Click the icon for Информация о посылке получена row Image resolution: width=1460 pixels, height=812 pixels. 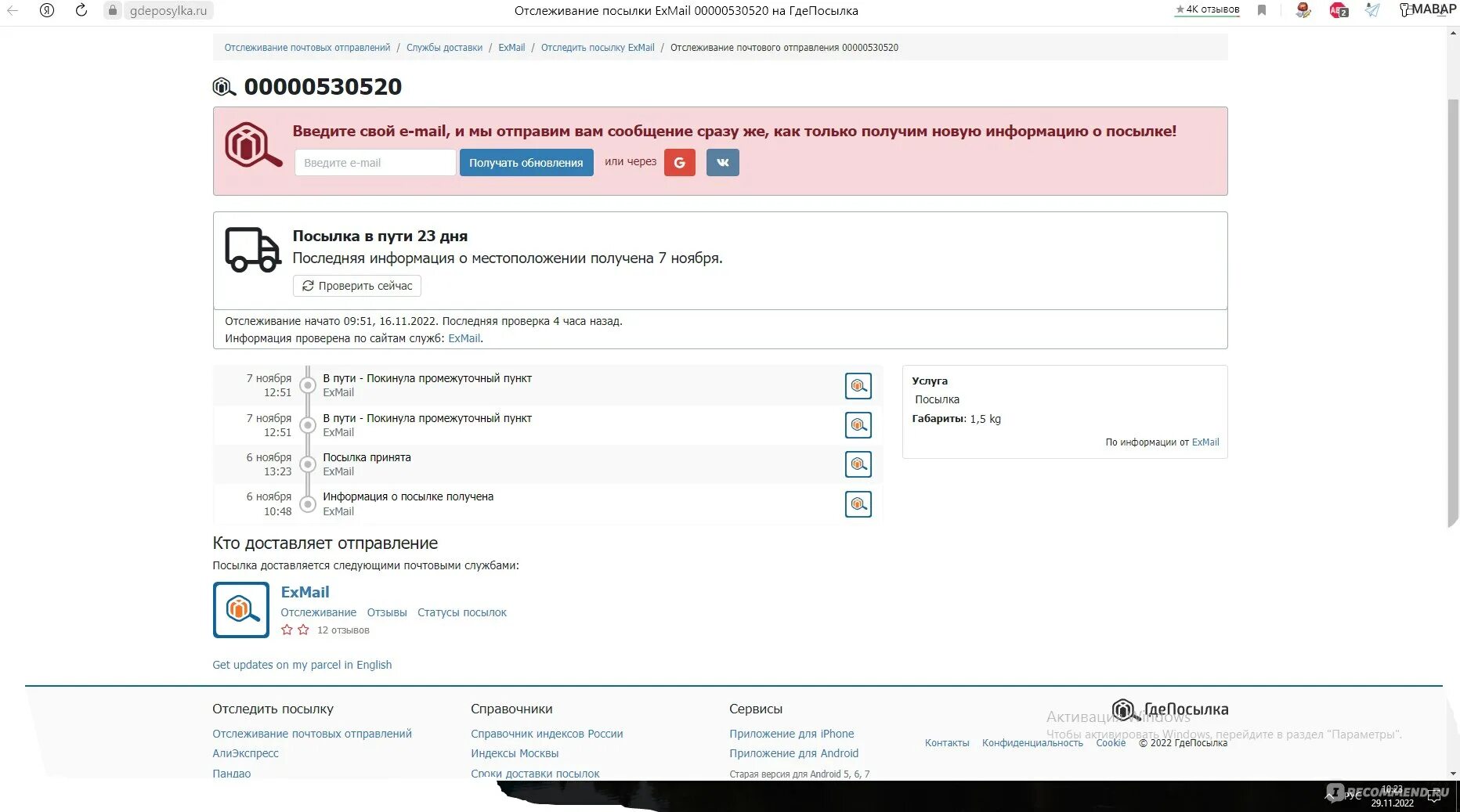point(858,504)
